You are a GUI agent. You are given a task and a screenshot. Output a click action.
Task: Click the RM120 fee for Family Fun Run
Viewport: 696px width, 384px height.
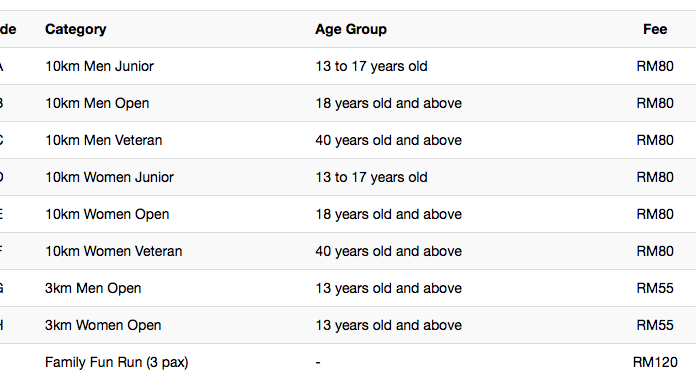tap(655, 362)
